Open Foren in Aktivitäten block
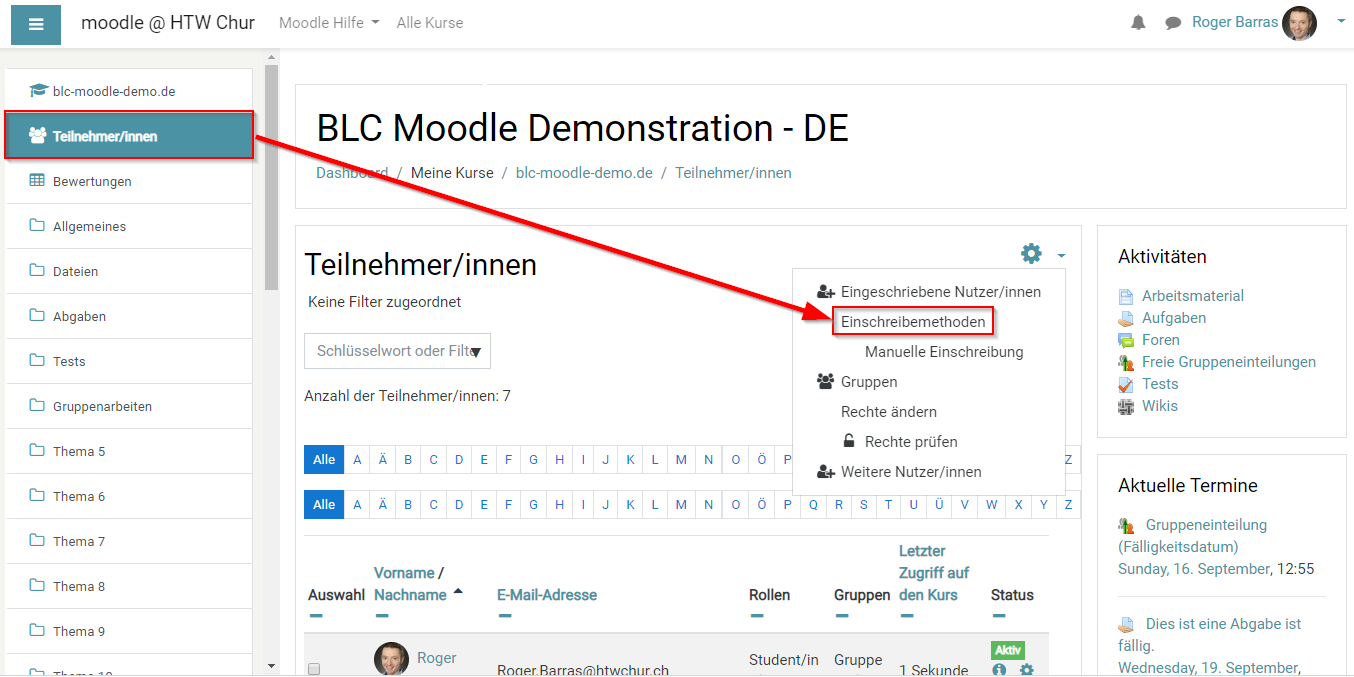Viewport: 1354px width, 677px height. point(1161,340)
